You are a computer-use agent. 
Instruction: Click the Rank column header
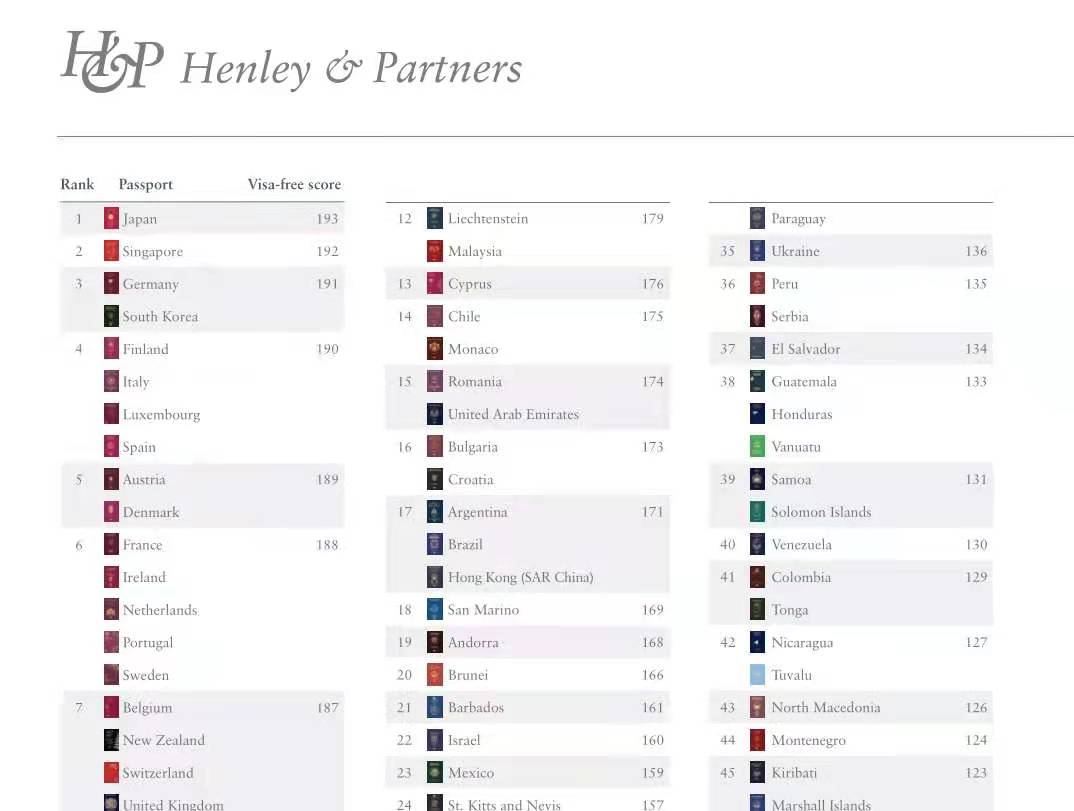pyautogui.click(x=77, y=185)
